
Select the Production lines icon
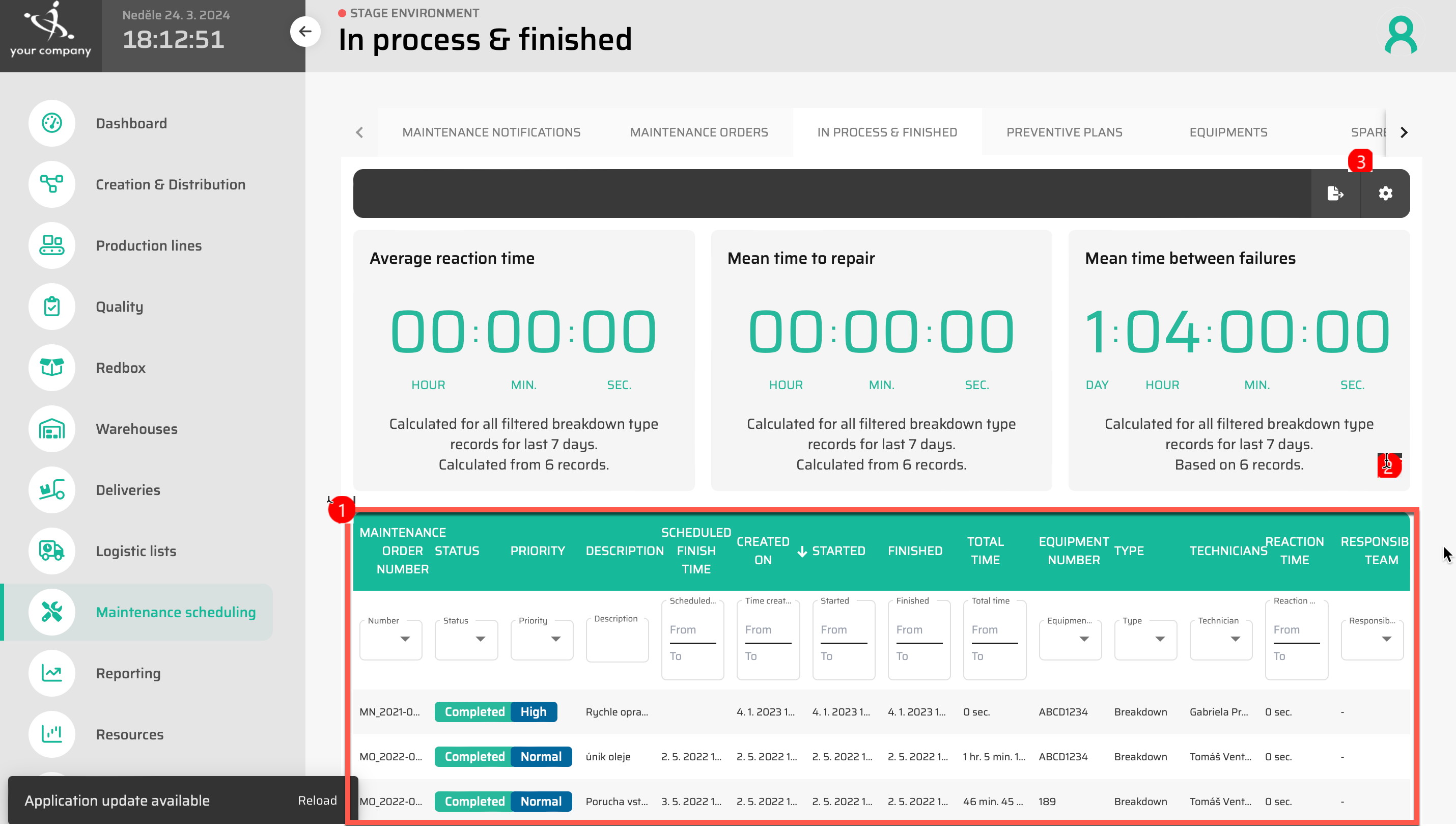[51, 245]
